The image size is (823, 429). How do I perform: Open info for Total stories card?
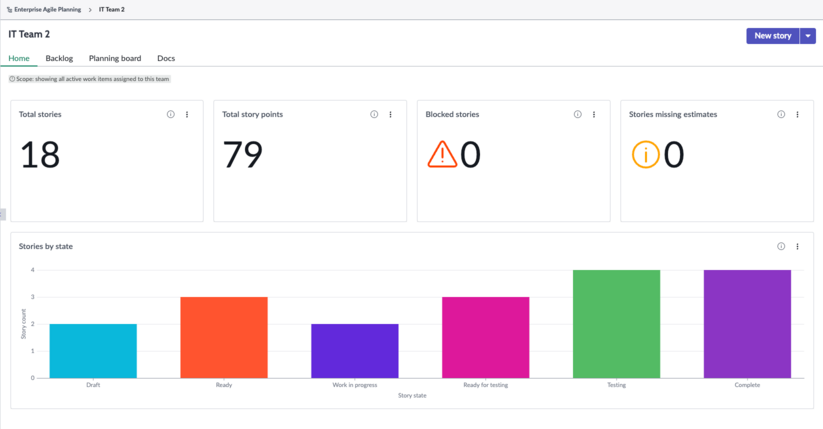[171, 114]
